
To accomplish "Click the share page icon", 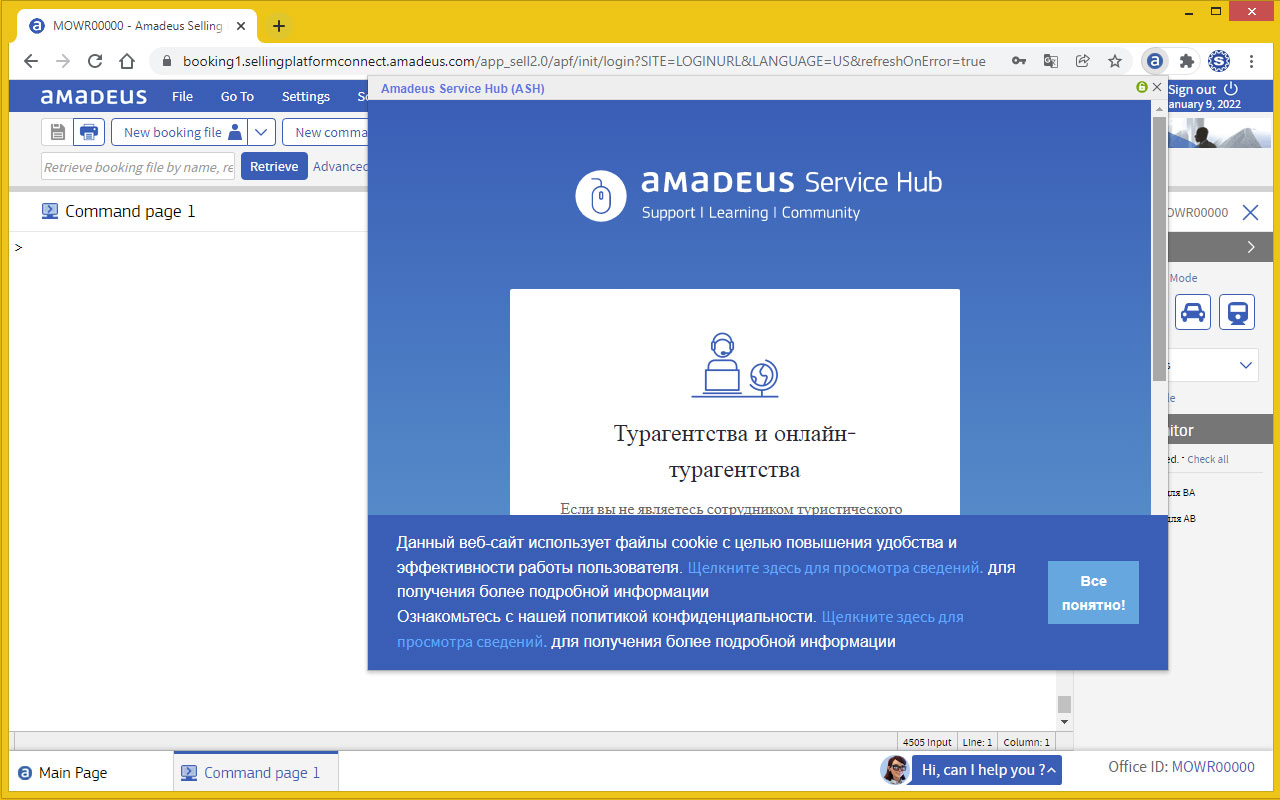I will click(x=1083, y=61).
